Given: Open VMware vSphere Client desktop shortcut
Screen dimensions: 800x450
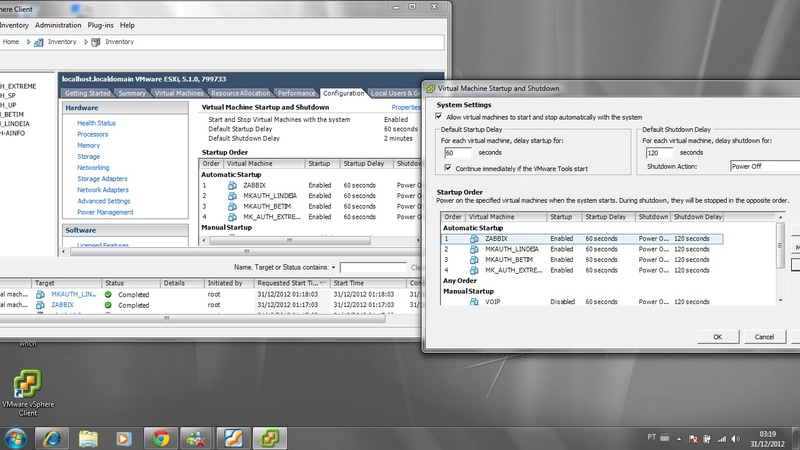Looking at the screenshot, I should click(x=28, y=393).
